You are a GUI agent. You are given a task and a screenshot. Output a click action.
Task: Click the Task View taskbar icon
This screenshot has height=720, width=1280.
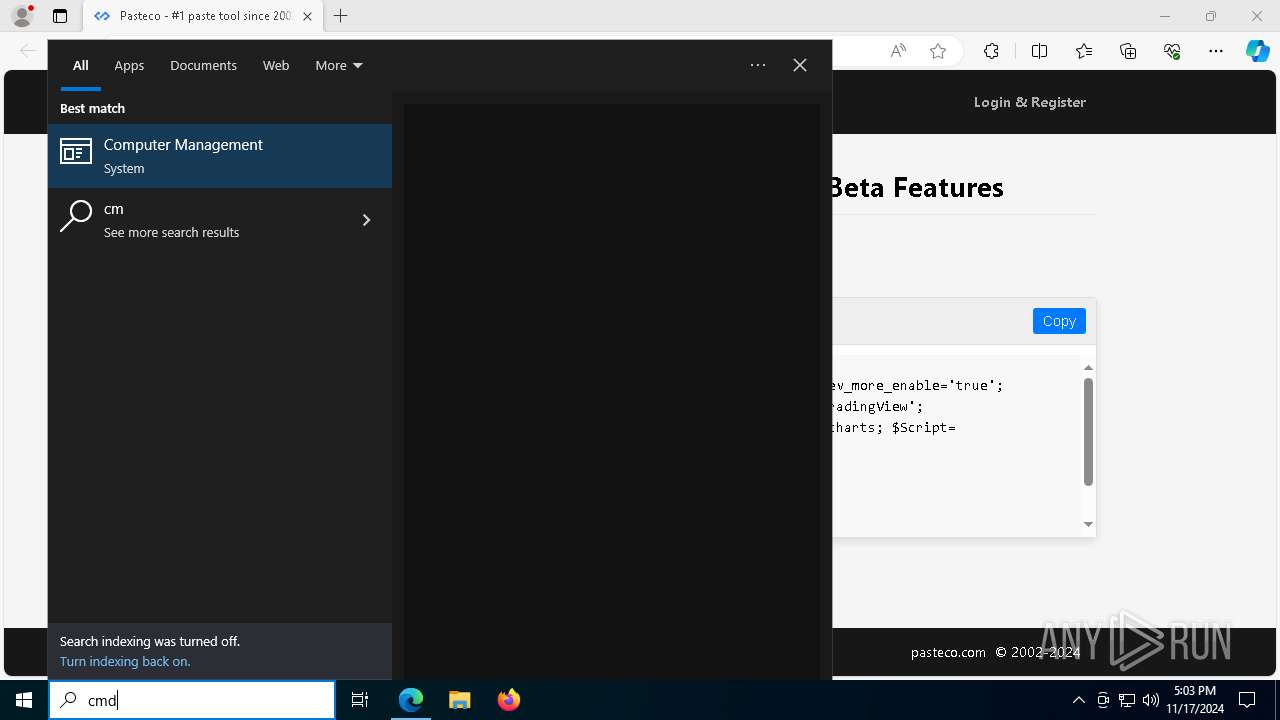pos(360,700)
